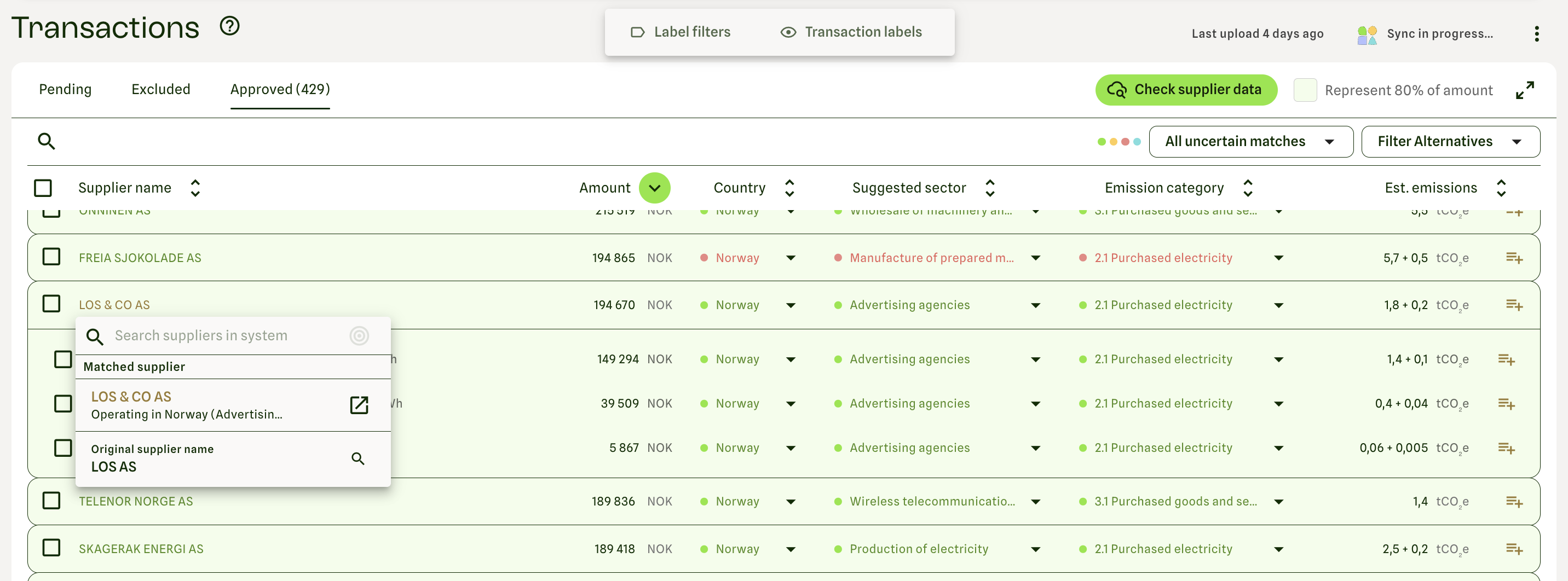Check the 149 294 NOK sub-row checkbox
The image size is (1568, 581).
click(63, 359)
